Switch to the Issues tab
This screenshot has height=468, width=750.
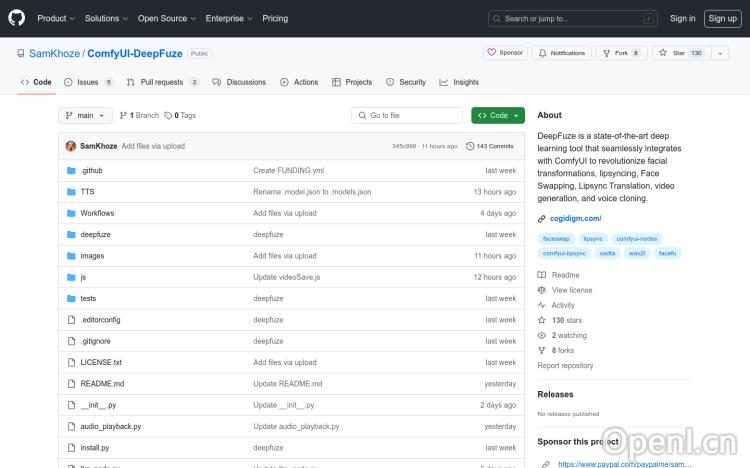coord(88,82)
